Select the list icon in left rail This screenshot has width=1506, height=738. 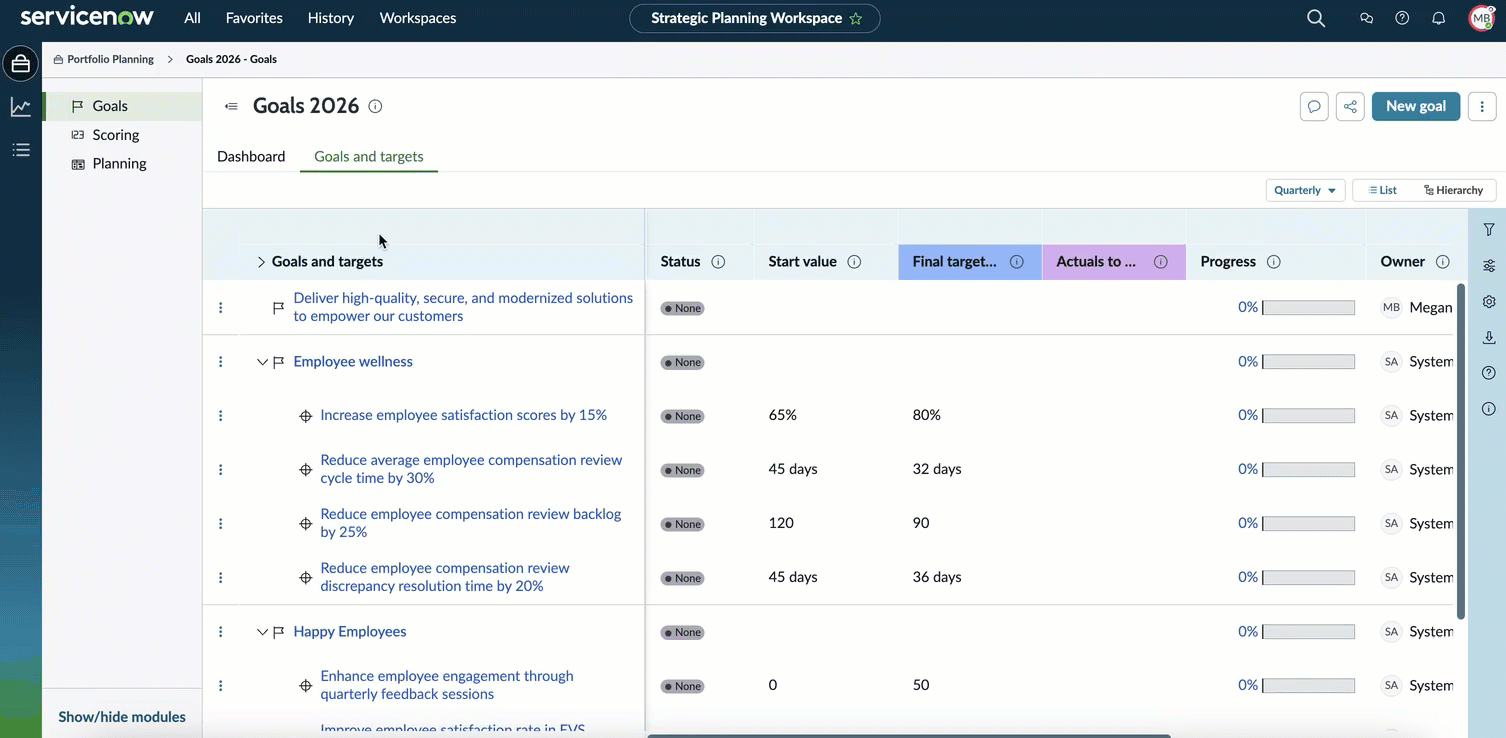20,150
